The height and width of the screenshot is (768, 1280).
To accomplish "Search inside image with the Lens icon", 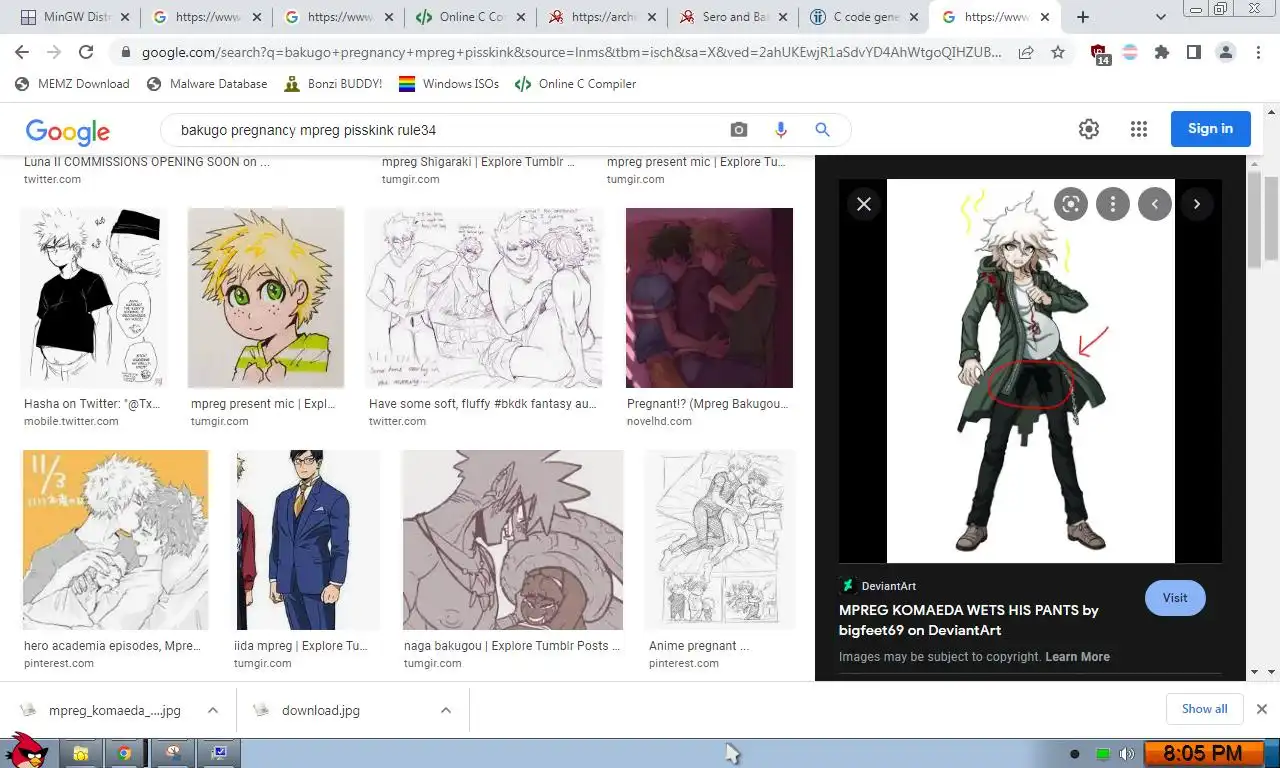I will coord(1070,204).
